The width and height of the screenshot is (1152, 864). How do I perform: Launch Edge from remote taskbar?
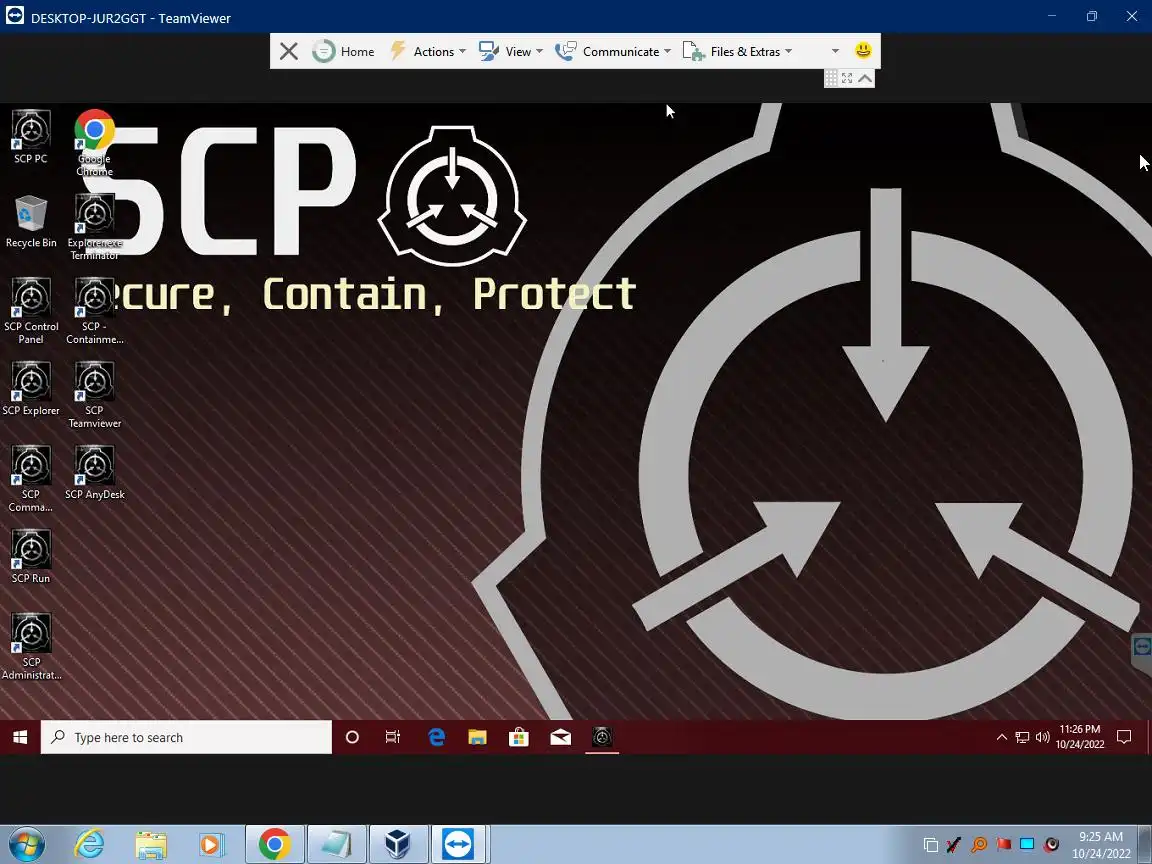point(436,737)
